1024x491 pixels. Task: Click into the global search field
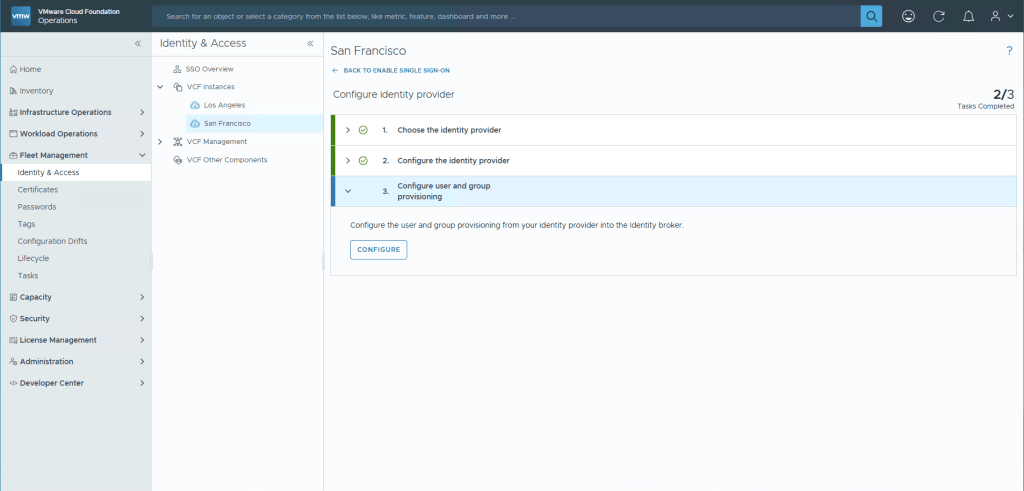(500, 16)
